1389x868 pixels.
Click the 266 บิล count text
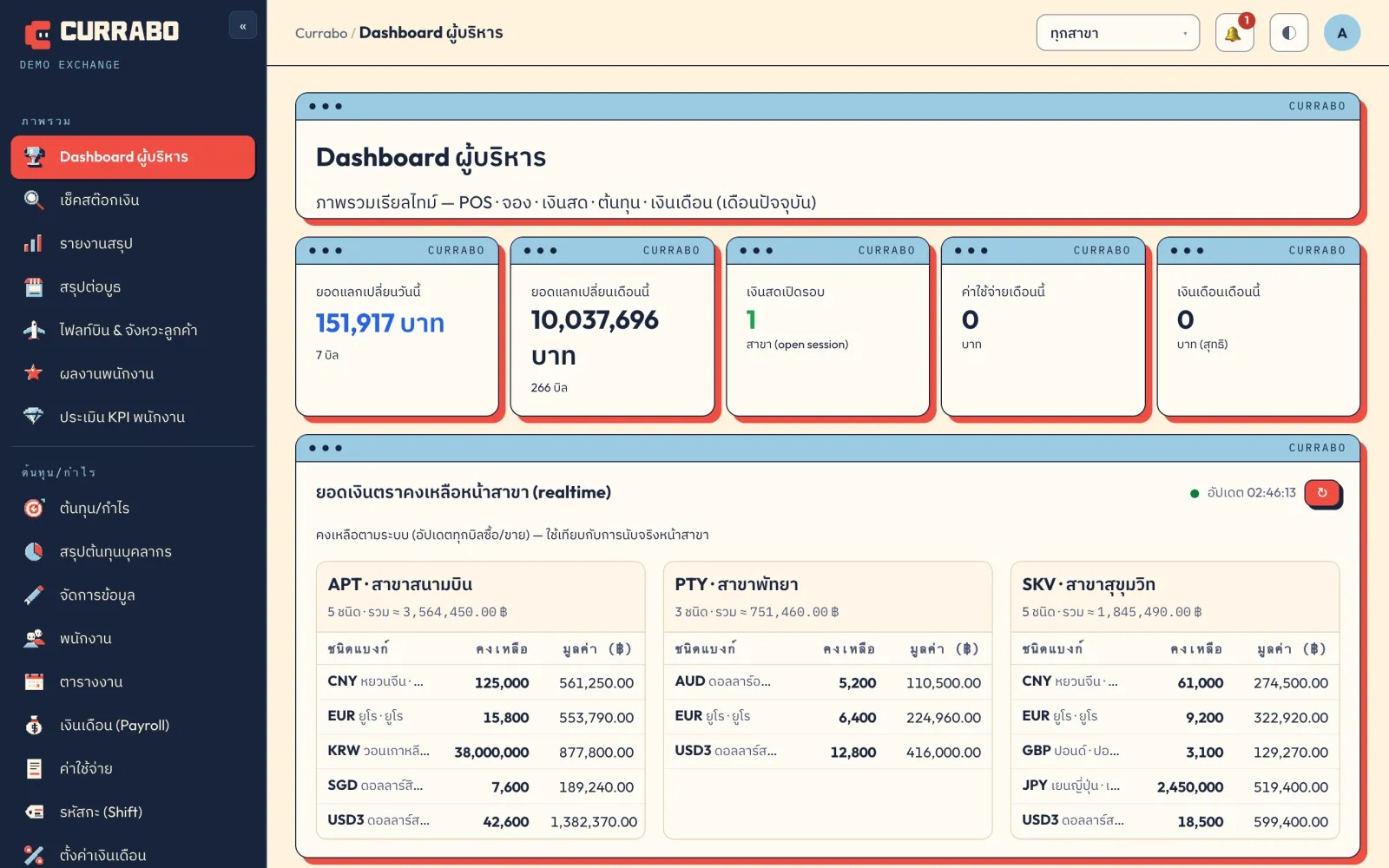tap(550, 388)
